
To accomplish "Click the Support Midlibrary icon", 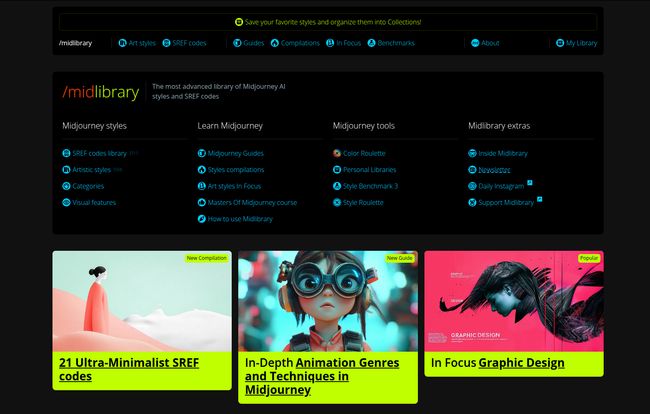I will pos(472,203).
